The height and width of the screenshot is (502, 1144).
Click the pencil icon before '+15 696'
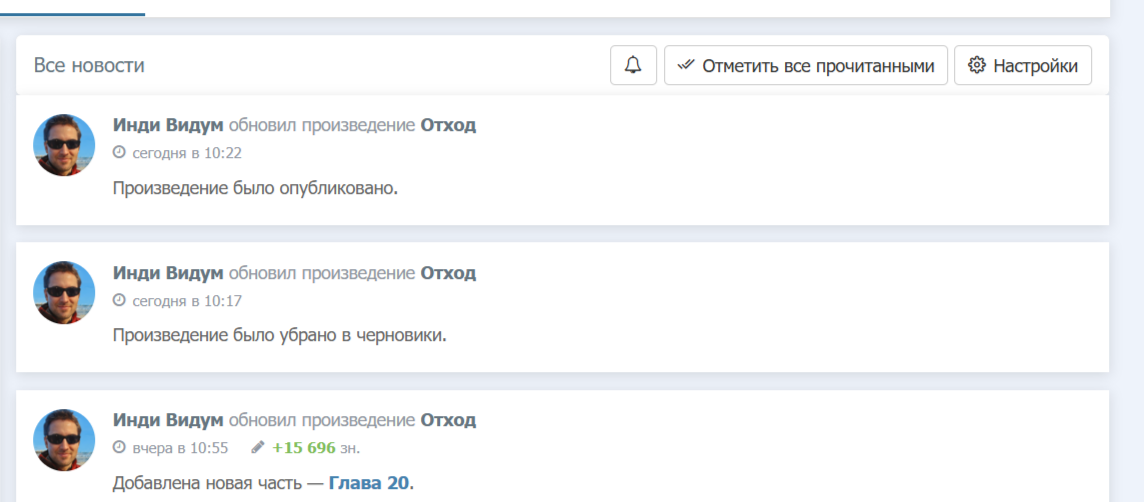point(258,447)
